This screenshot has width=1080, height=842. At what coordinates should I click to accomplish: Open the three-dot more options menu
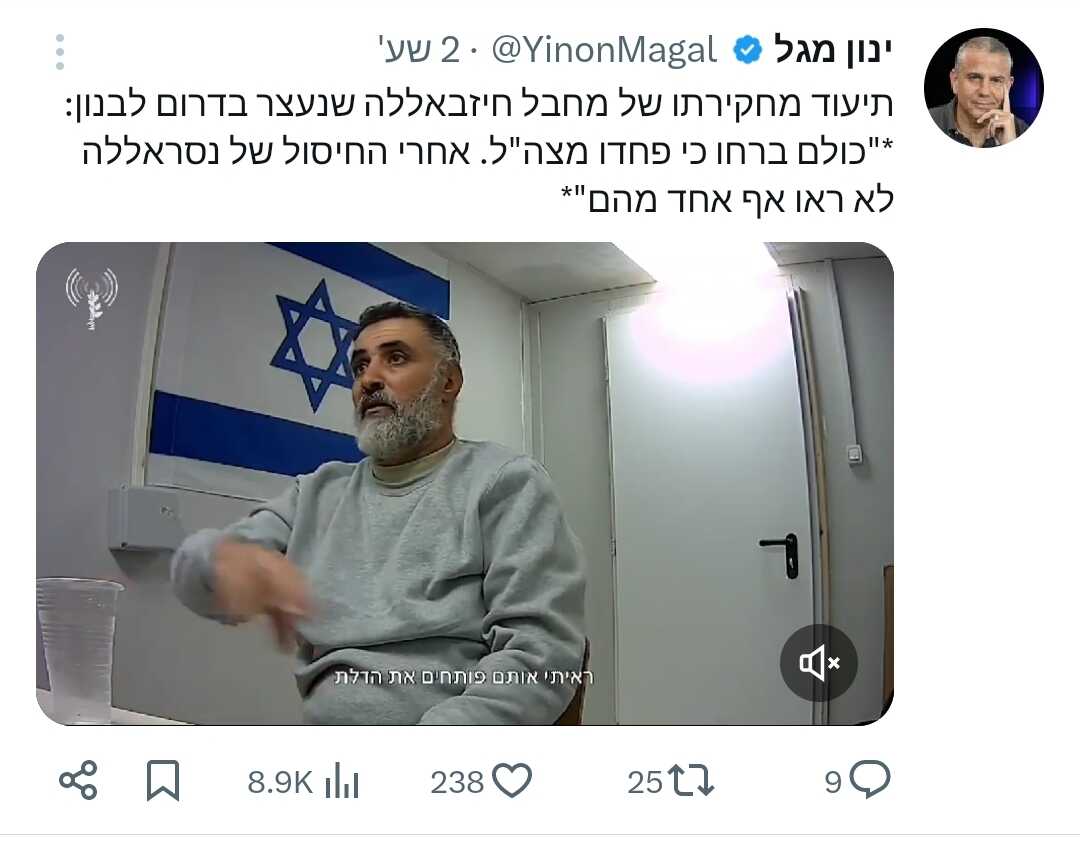tap(60, 52)
